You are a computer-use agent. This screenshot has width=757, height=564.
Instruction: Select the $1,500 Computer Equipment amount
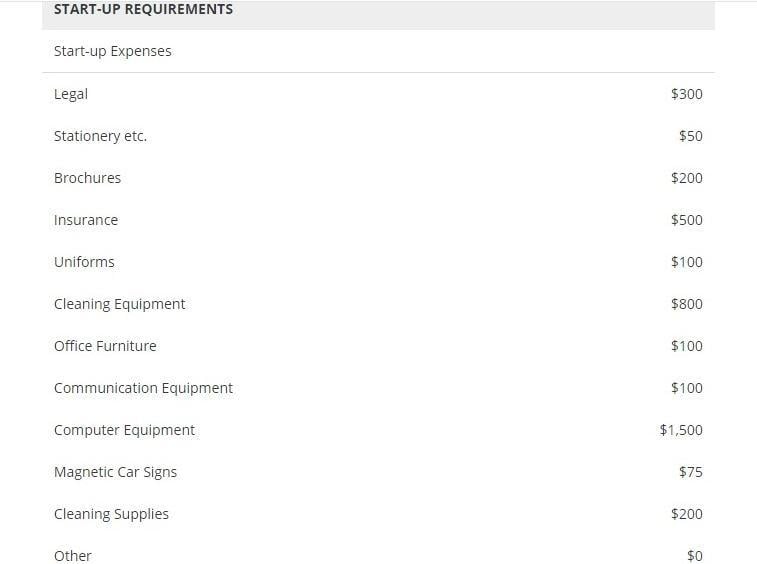681,430
